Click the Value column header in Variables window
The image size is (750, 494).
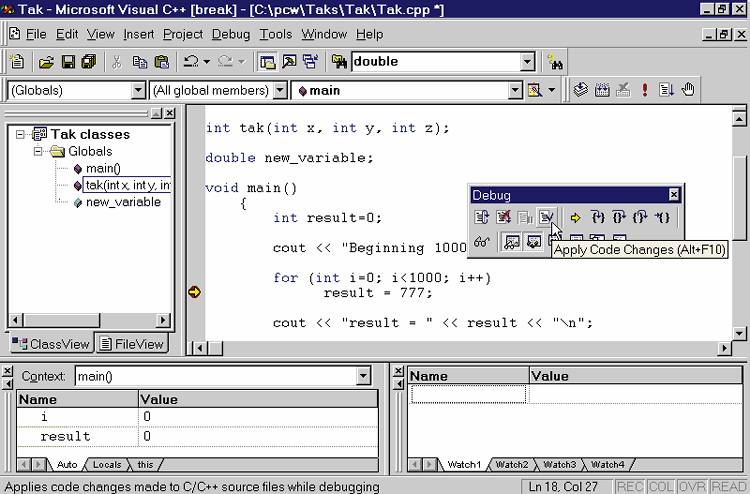click(x=258, y=399)
